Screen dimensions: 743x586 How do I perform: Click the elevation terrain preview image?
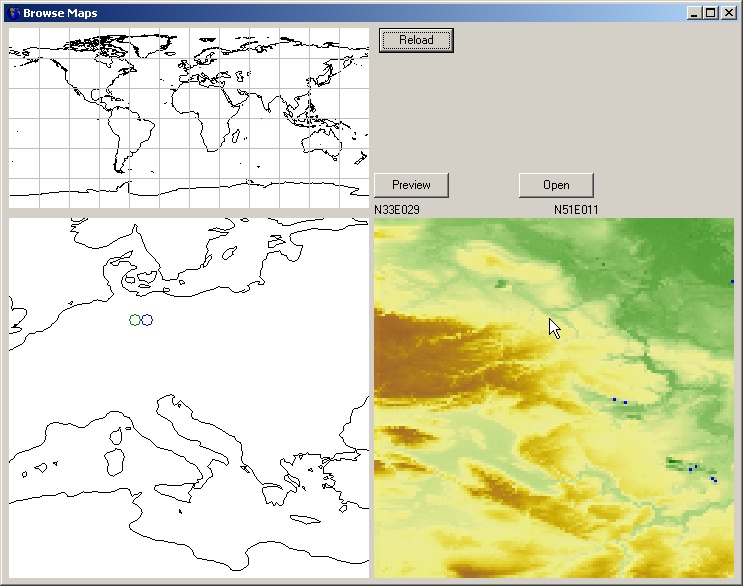554,398
